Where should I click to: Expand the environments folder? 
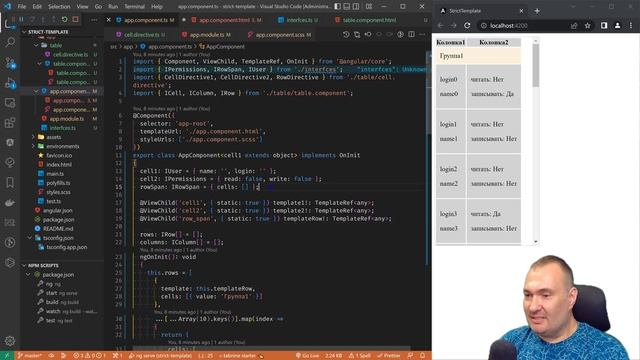(x=33, y=146)
